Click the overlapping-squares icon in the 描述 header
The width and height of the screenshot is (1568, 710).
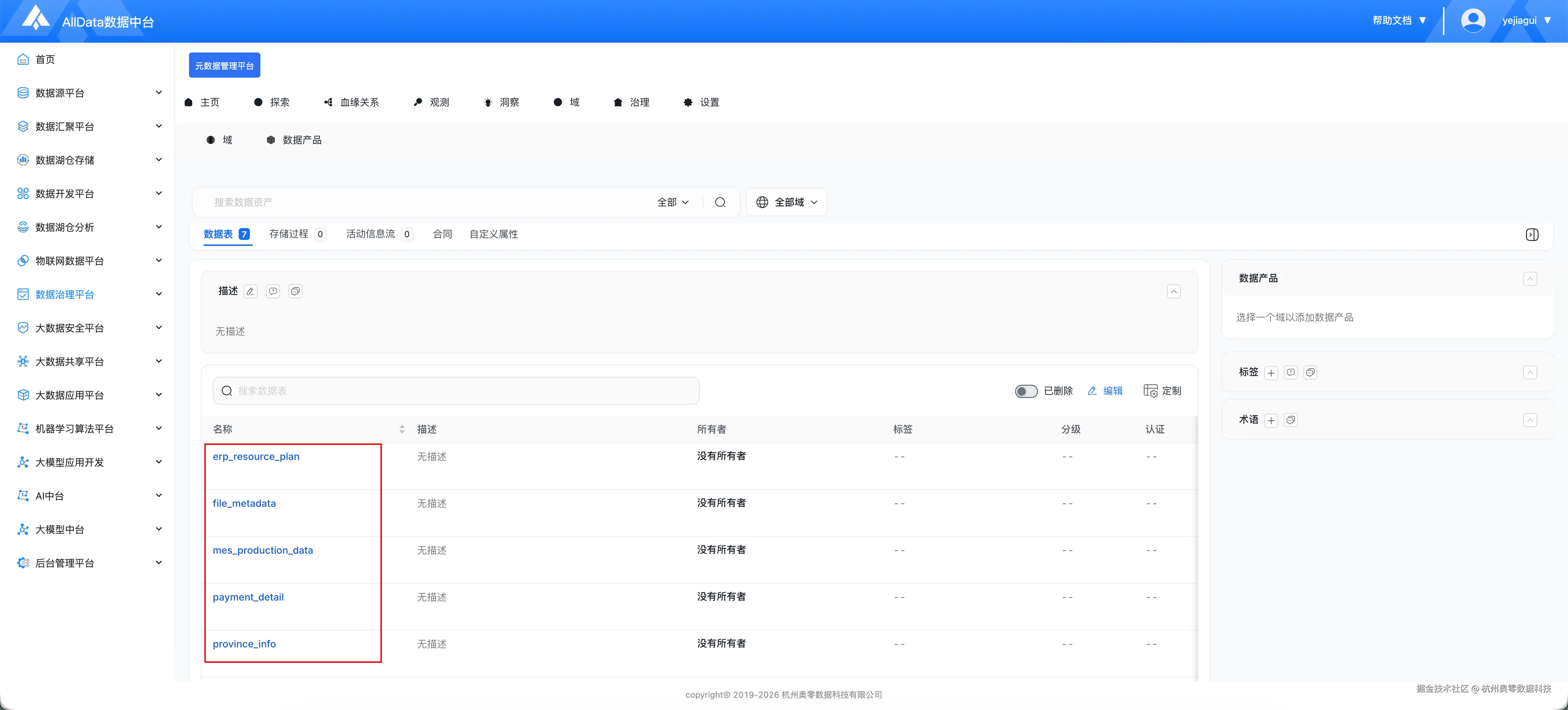coord(295,291)
